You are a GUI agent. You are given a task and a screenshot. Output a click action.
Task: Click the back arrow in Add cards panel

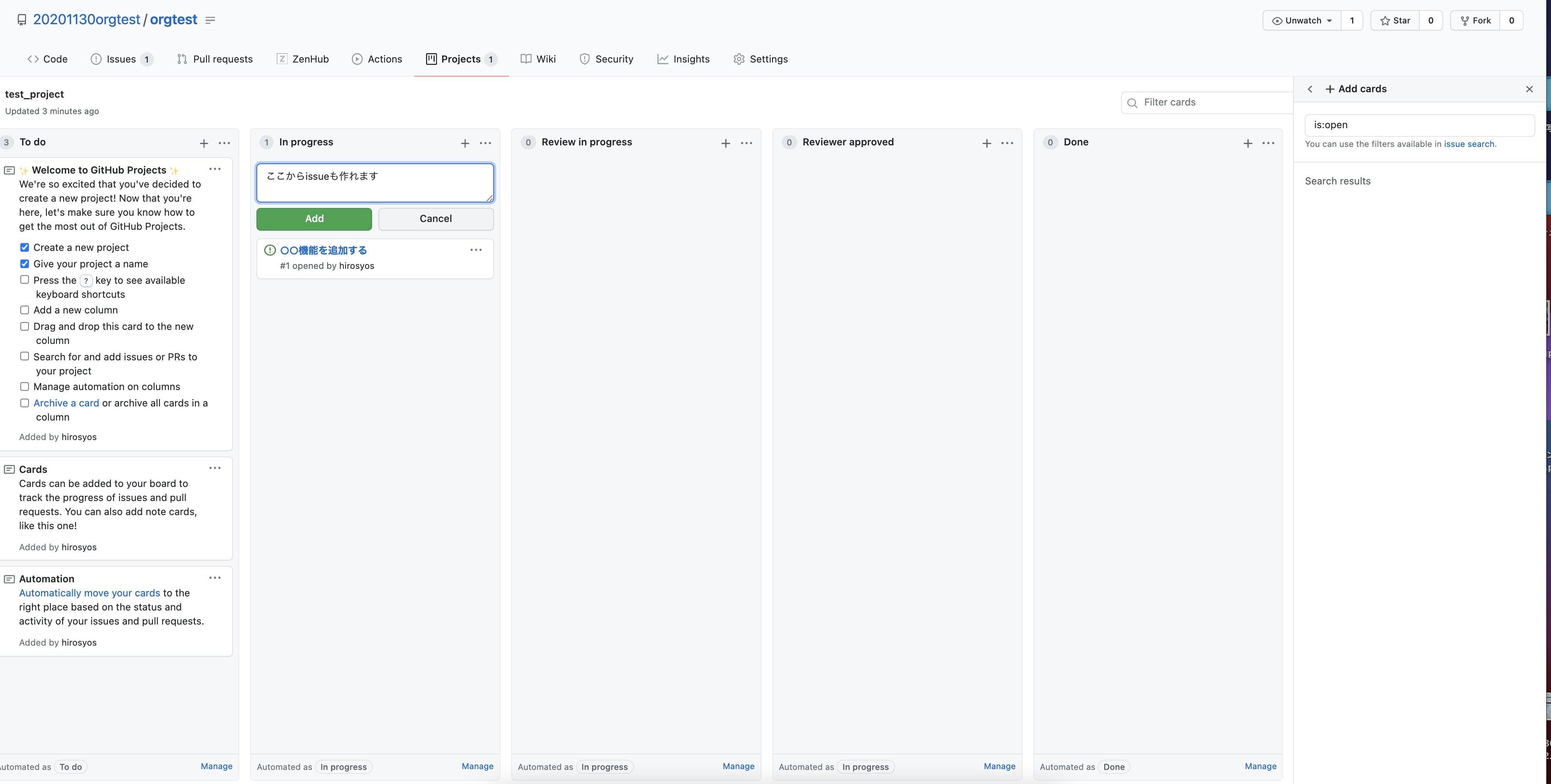point(1309,88)
